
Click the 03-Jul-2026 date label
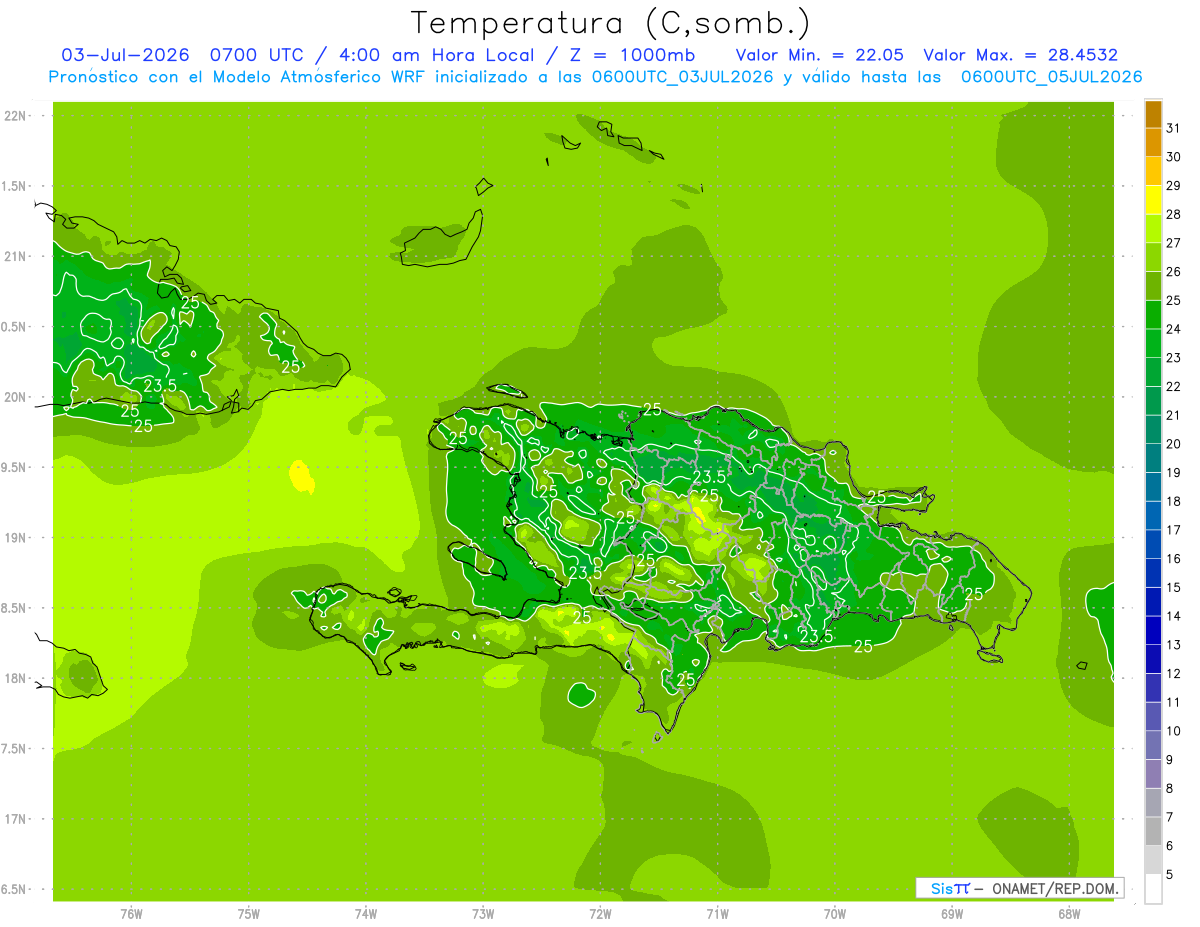(x=125, y=55)
